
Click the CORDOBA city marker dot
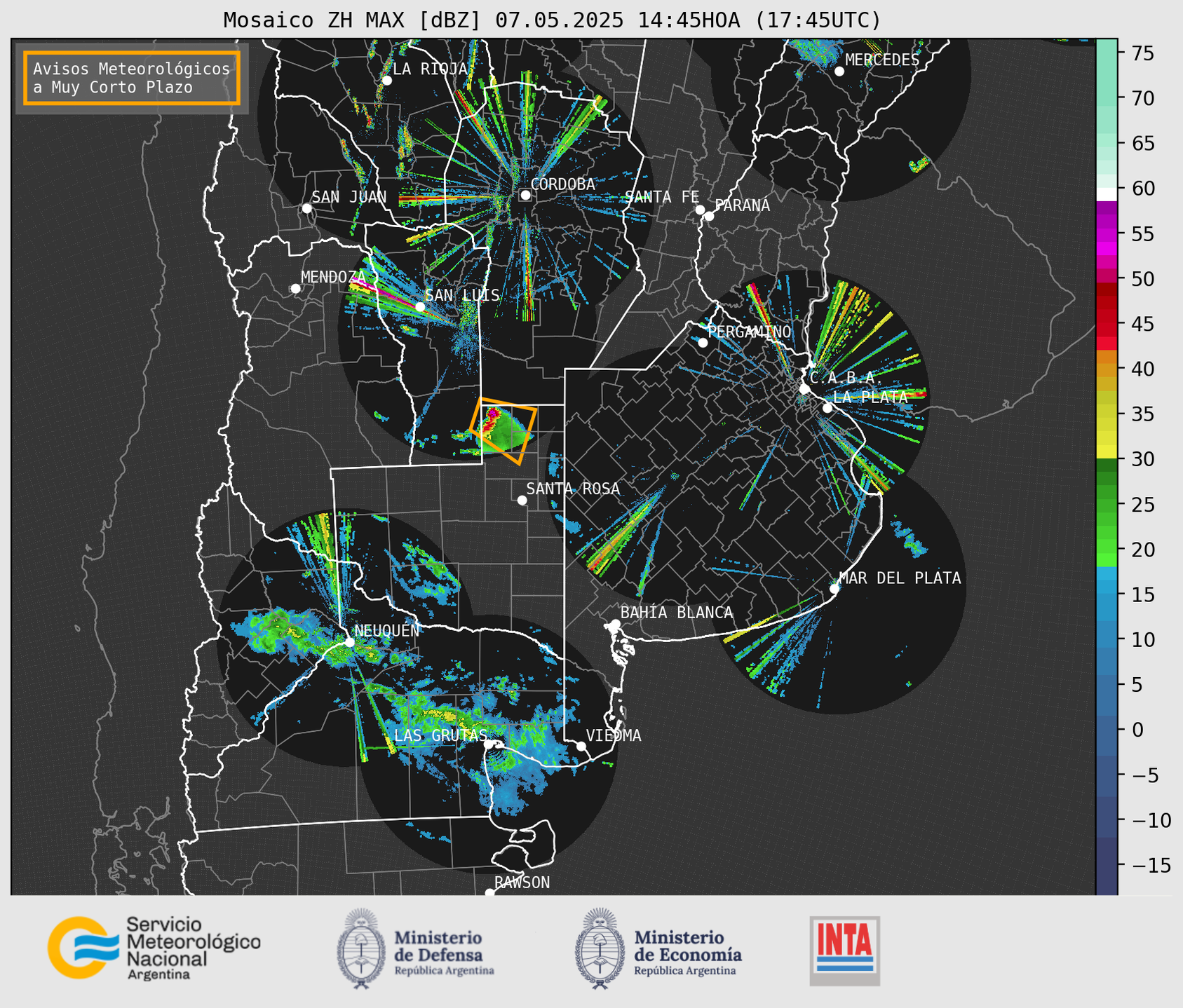[525, 195]
